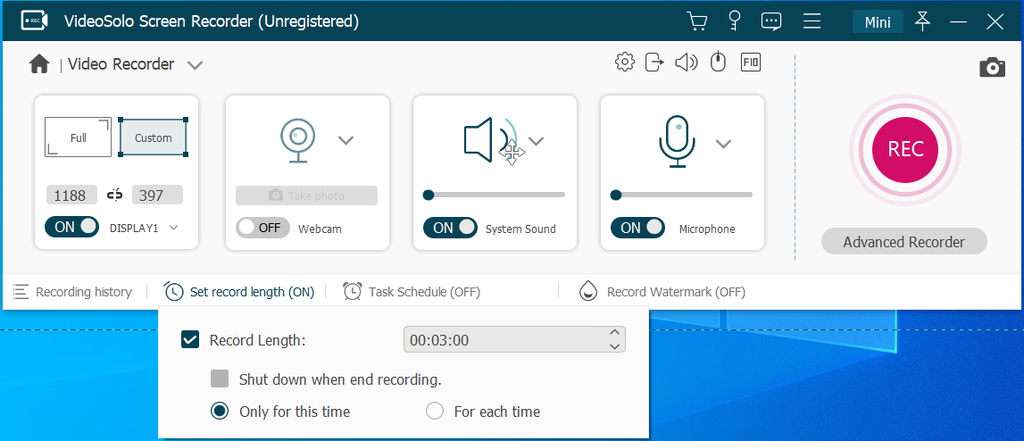Open Task Schedule (OFF)
The height and width of the screenshot is (441, 1024).
(424, 292)
